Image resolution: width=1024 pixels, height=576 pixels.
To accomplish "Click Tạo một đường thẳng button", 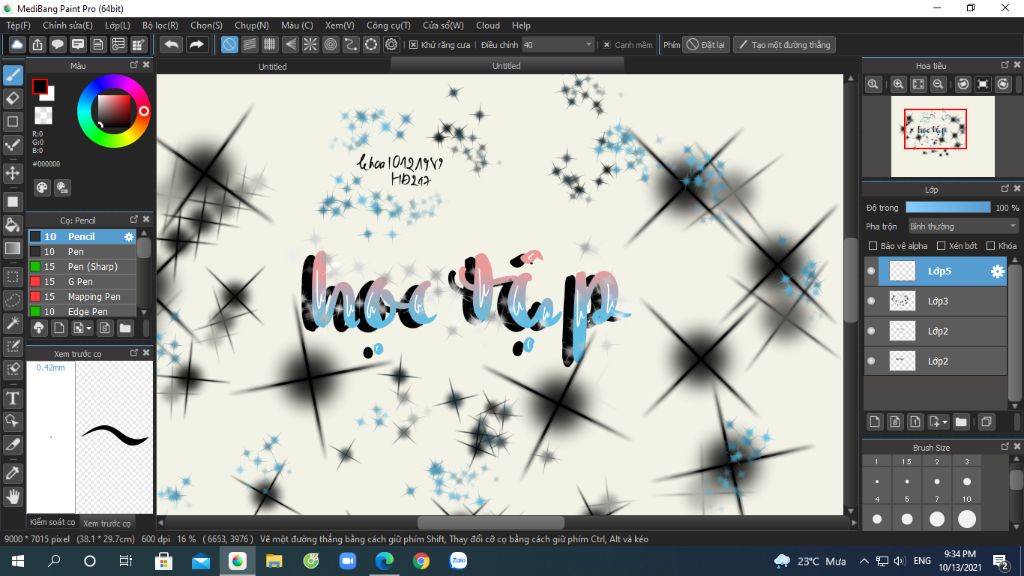I will tap(784, 44).
